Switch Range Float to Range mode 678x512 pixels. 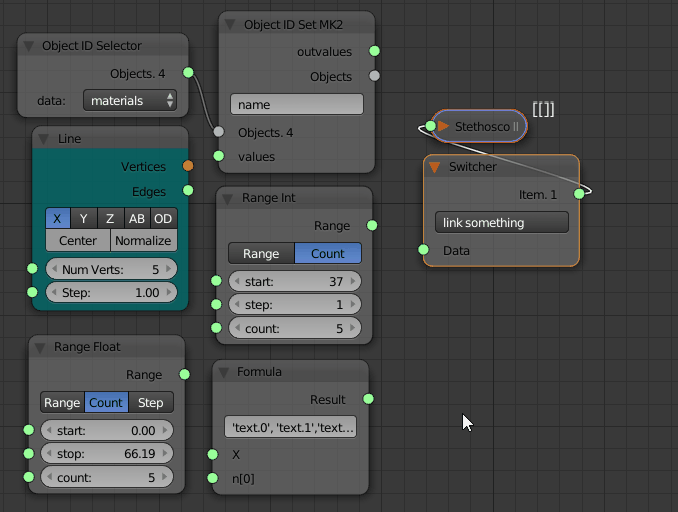[x=62, y=403]
